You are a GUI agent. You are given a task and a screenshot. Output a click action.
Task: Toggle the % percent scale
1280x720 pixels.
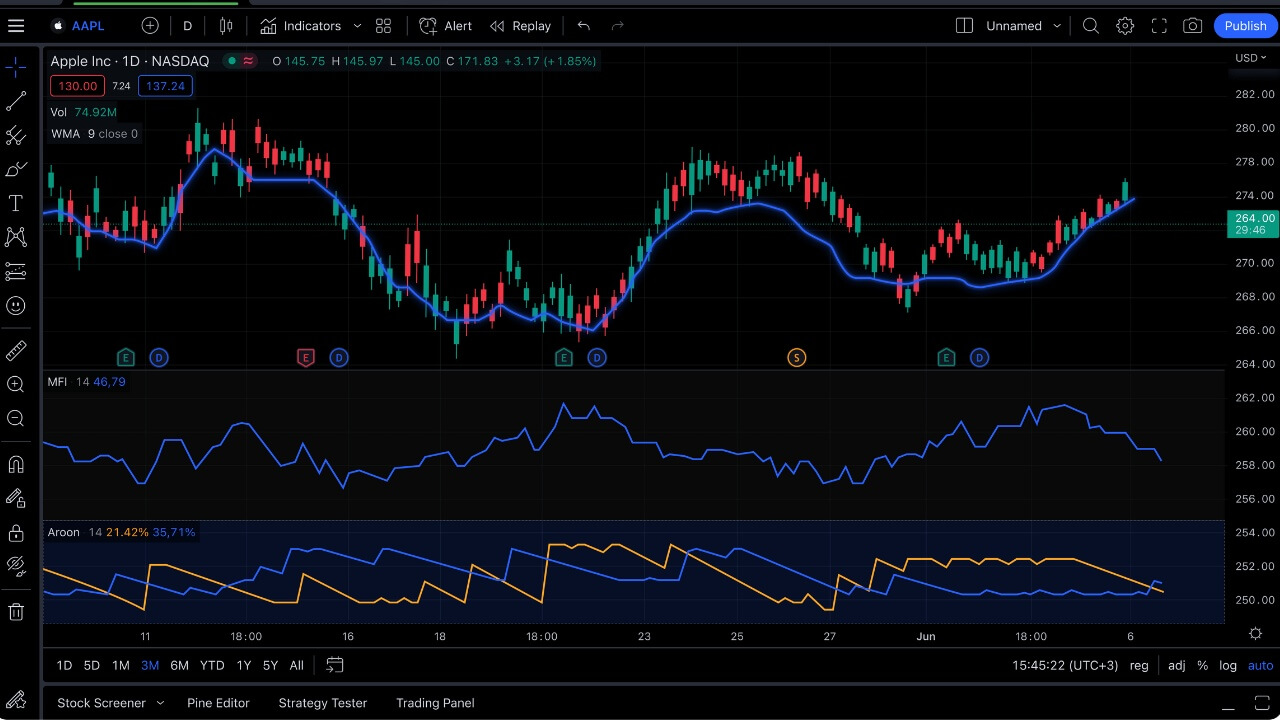coord(1202,665)
